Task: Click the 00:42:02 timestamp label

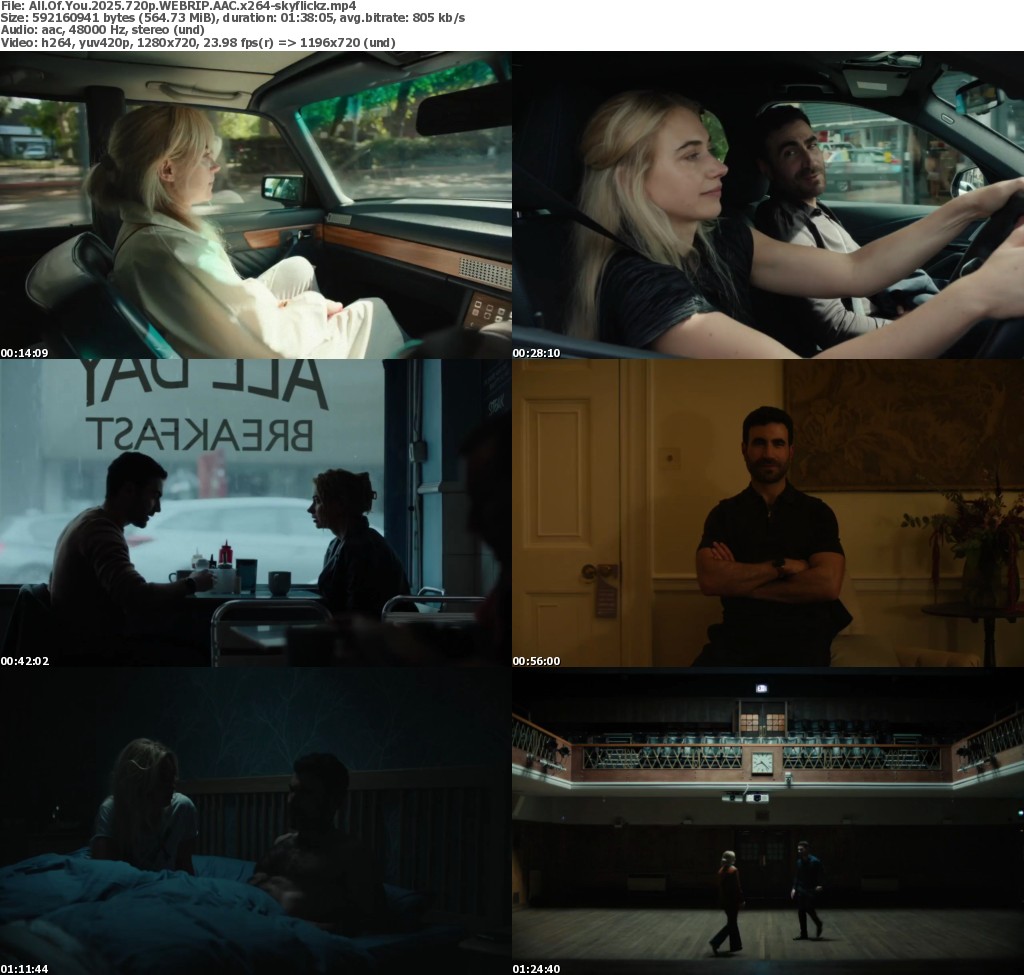Action: 25,662
